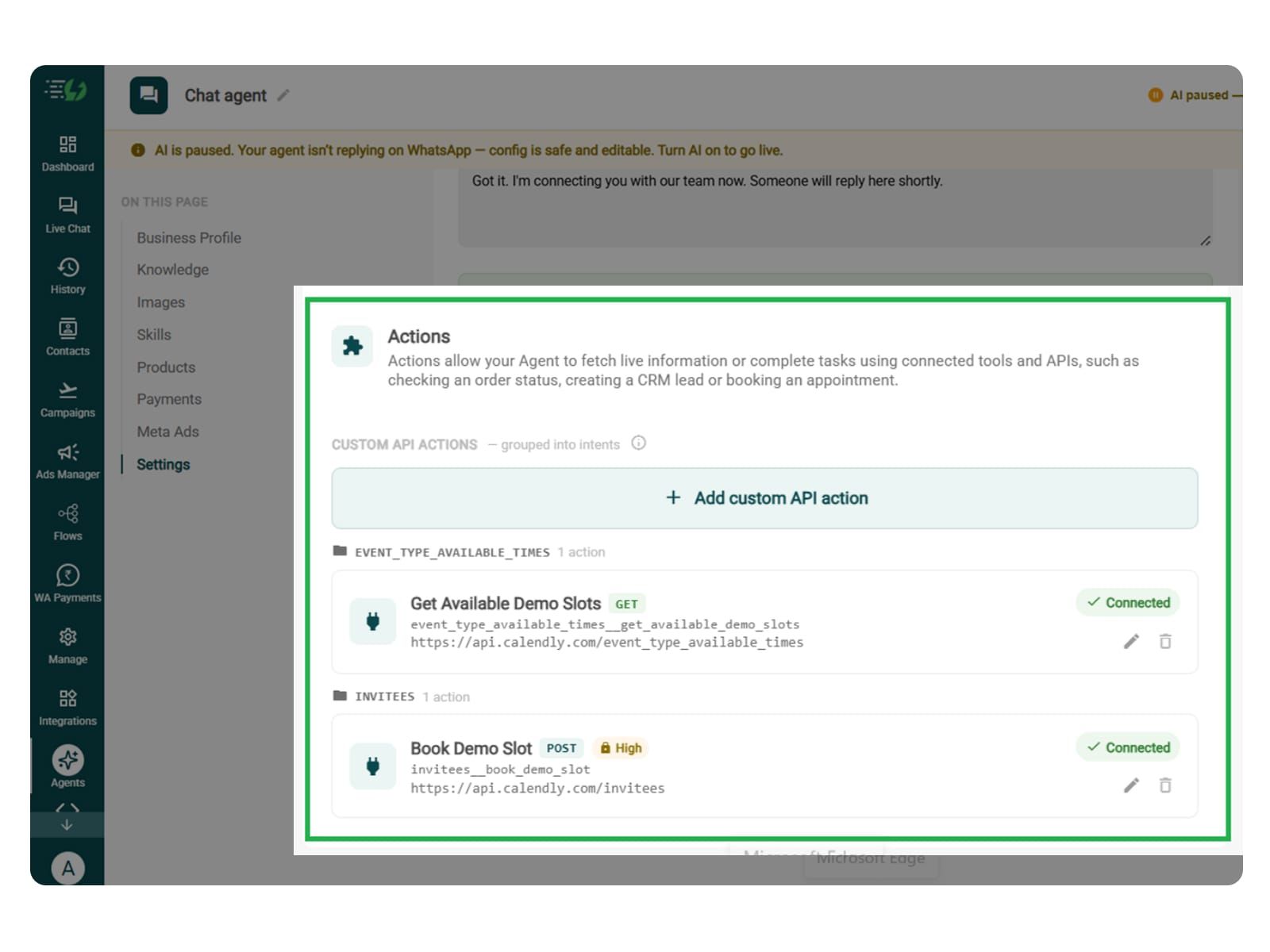Go to Contacts in the sidebar
Image resolution: width=1270 pixels, height=952 pixels.
pyautogui.click(x=67, y=338)
